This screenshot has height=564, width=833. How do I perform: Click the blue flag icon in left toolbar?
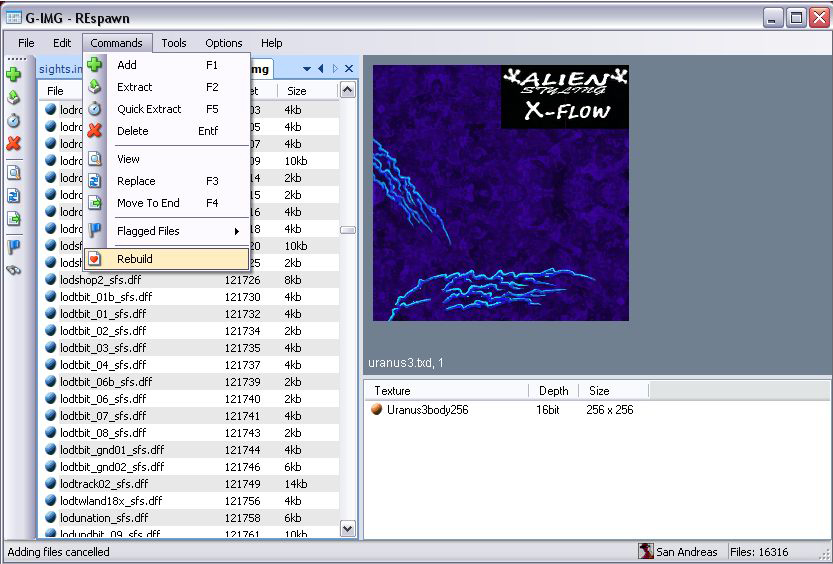coord(14,247)
